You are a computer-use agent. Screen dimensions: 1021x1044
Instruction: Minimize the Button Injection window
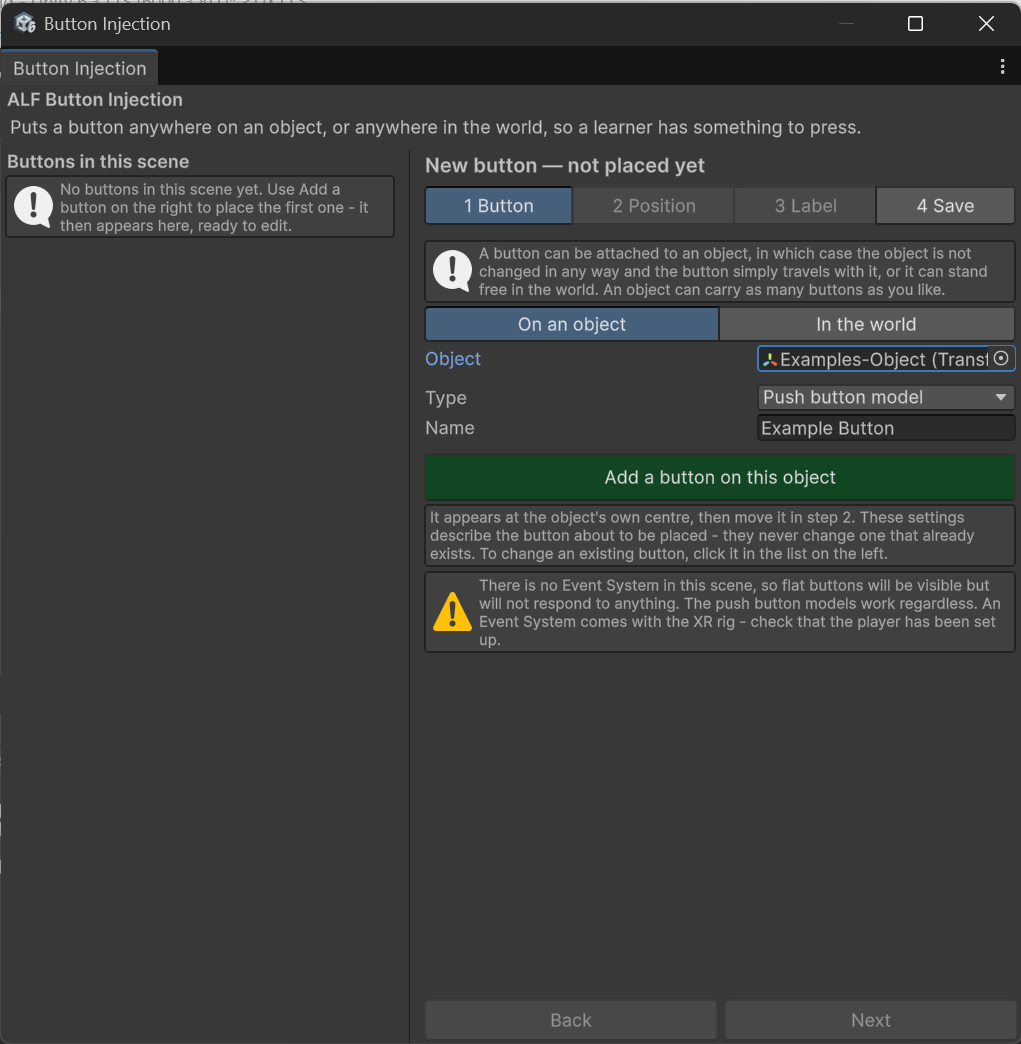[x=846, y=24]
